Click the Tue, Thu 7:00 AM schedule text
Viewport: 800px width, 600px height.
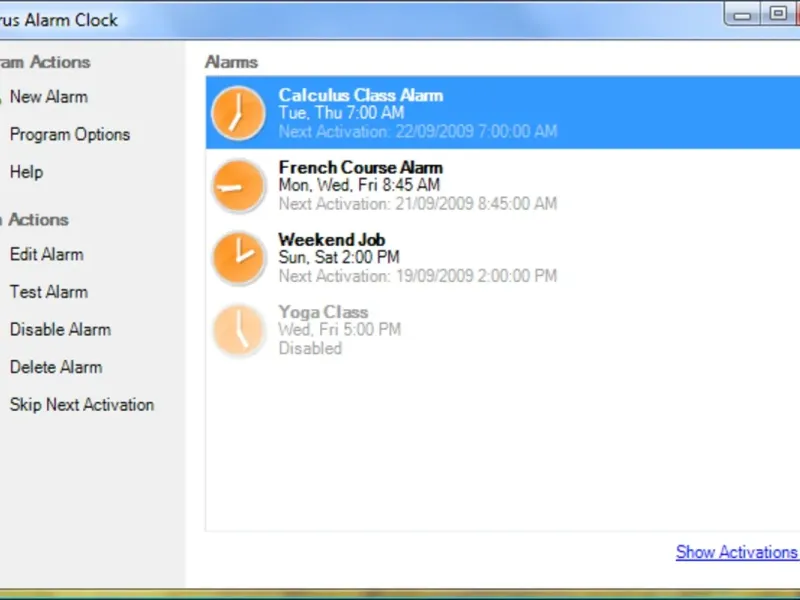341,113
